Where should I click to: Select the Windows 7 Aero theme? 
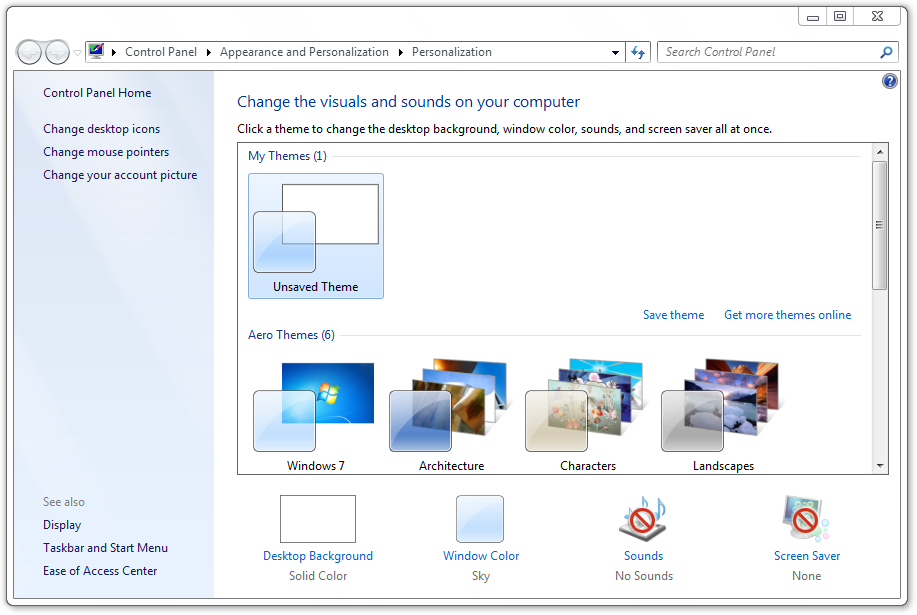[x=316, y=416]
